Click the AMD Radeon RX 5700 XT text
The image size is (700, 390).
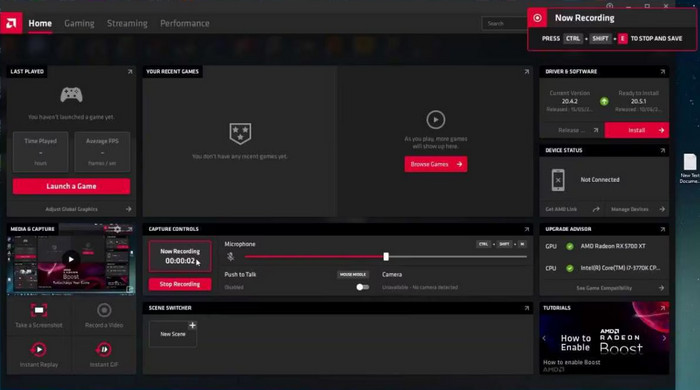[x=613, y=246]
